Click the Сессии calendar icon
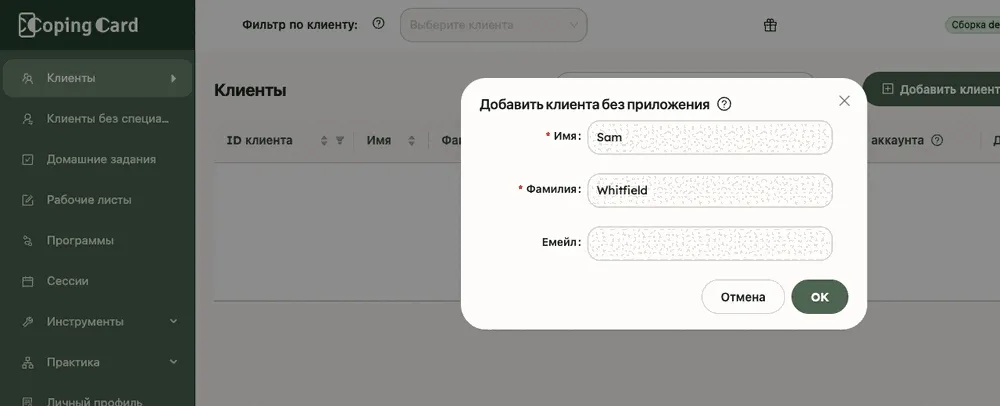 27,281
